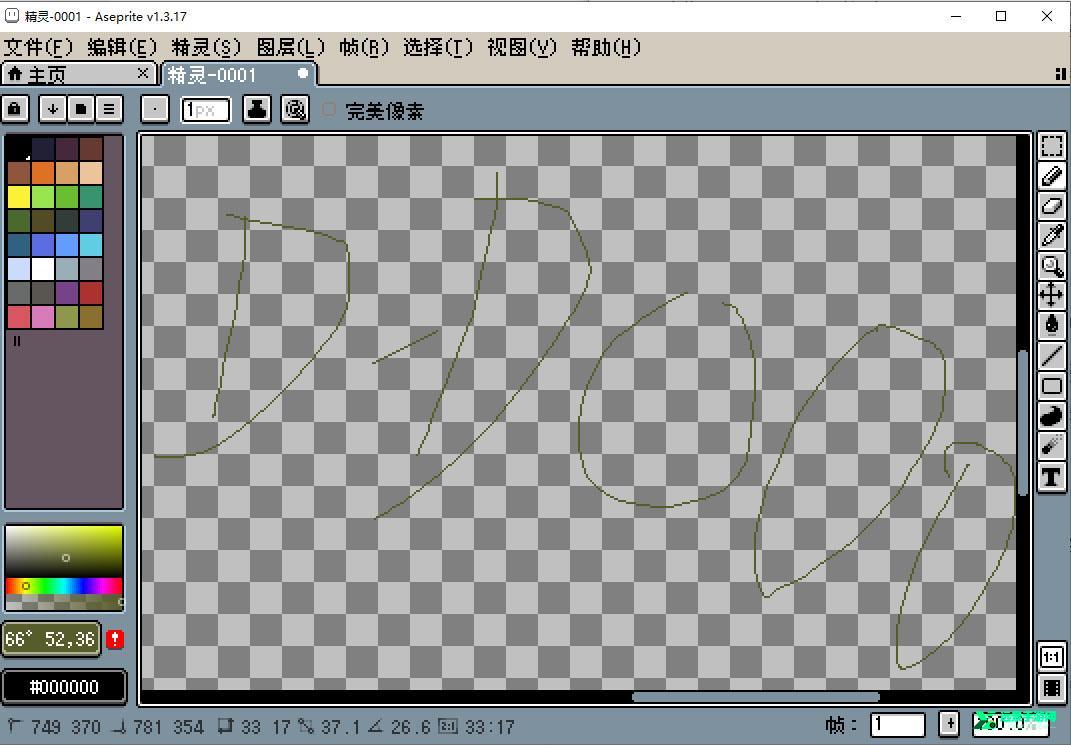1071x745 pixels.
Task: Select the move tool
Action: click(1052, 296)
